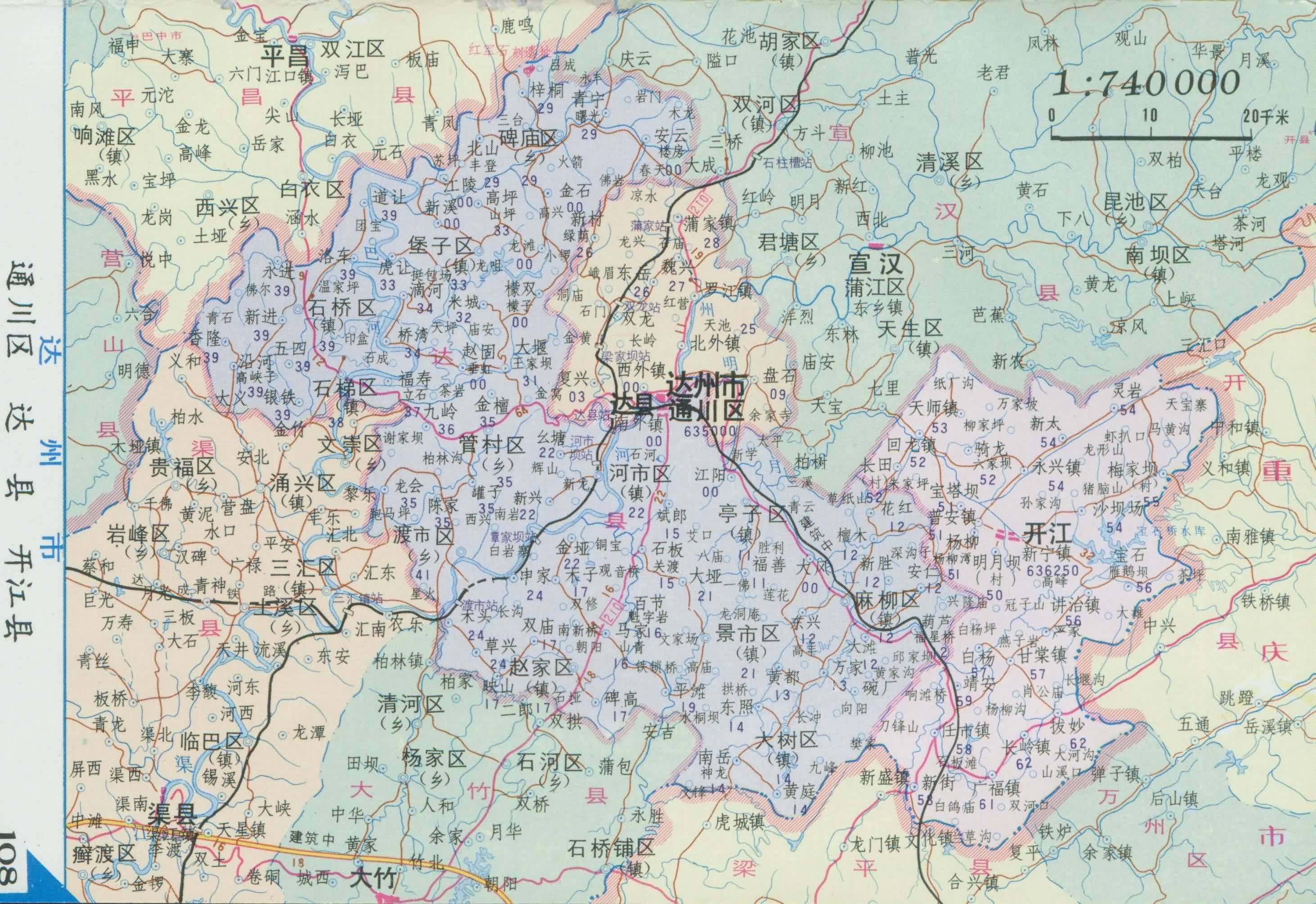Click the 赵家区 district label
Screen dimensions: 1316x904
click(x=541, y=667)
